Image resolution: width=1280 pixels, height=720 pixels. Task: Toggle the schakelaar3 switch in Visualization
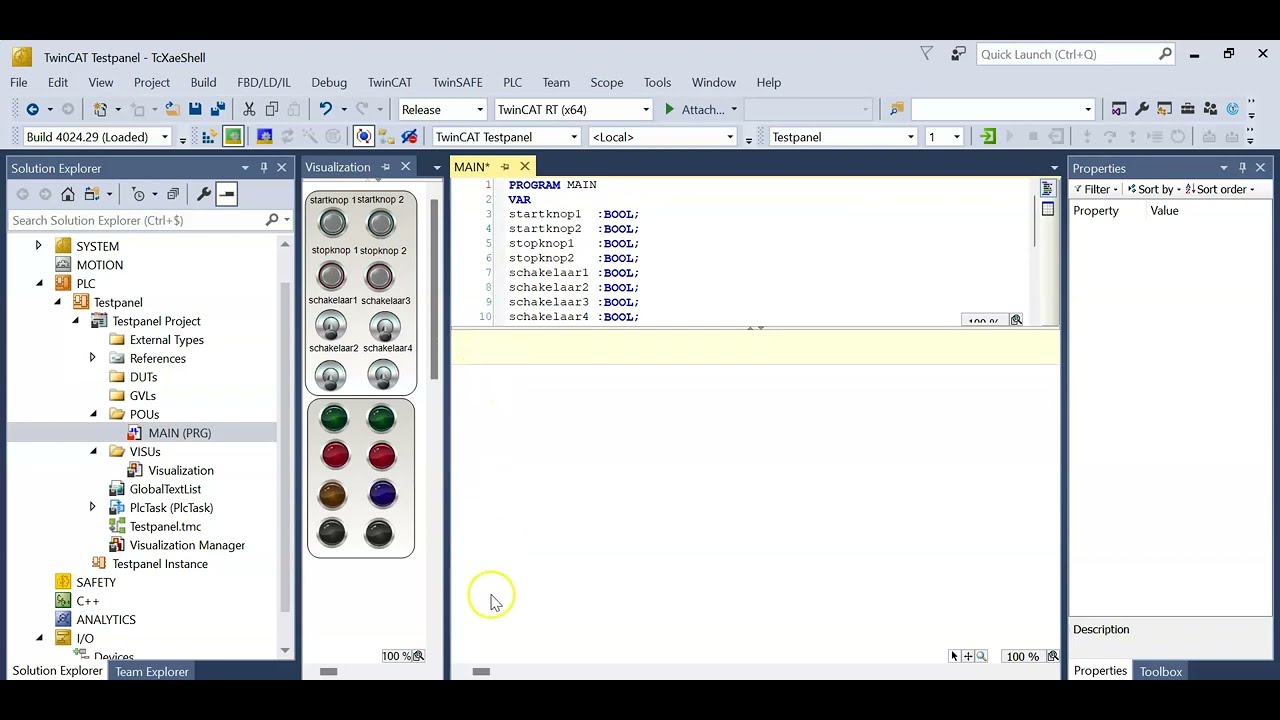point(384,326)
